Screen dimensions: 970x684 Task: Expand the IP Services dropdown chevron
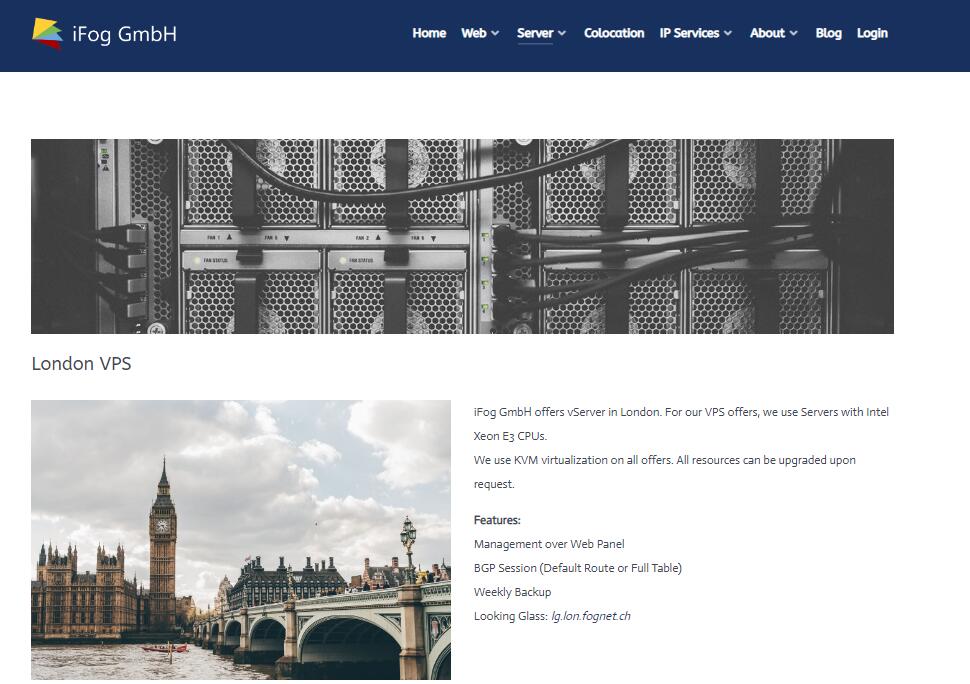coord(728,33)
